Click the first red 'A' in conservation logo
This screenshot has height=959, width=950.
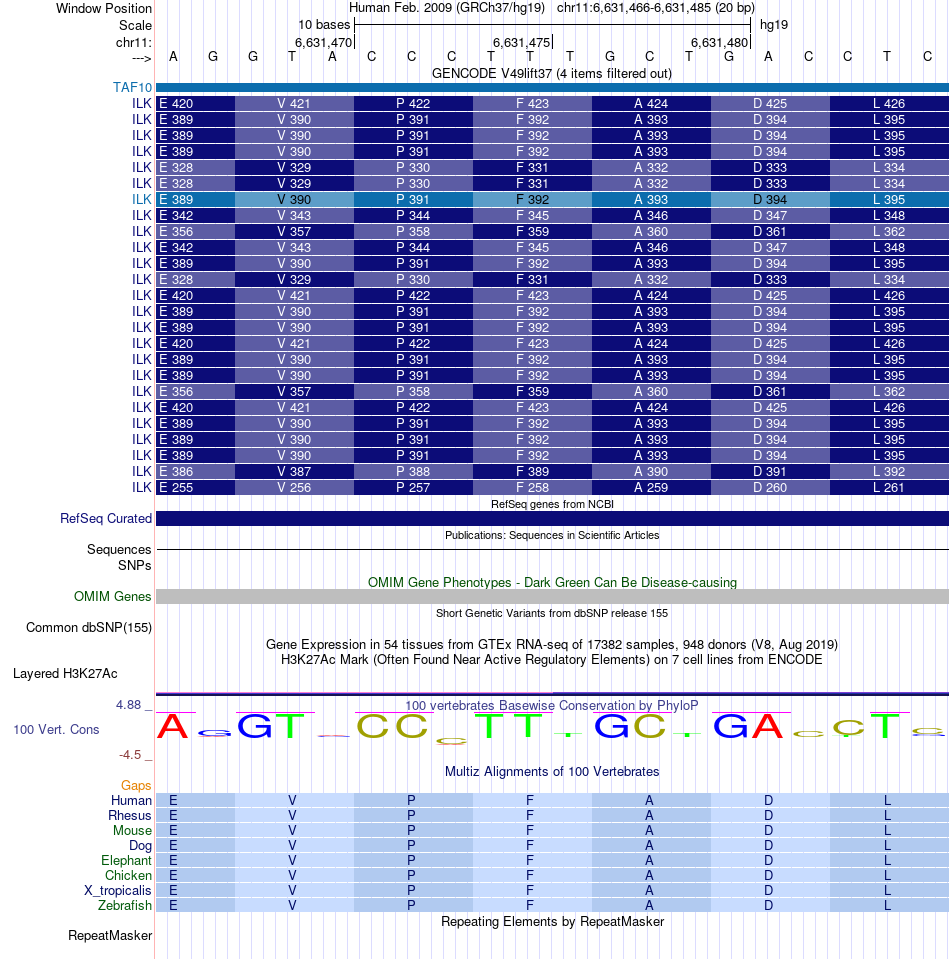click(173, 727)
